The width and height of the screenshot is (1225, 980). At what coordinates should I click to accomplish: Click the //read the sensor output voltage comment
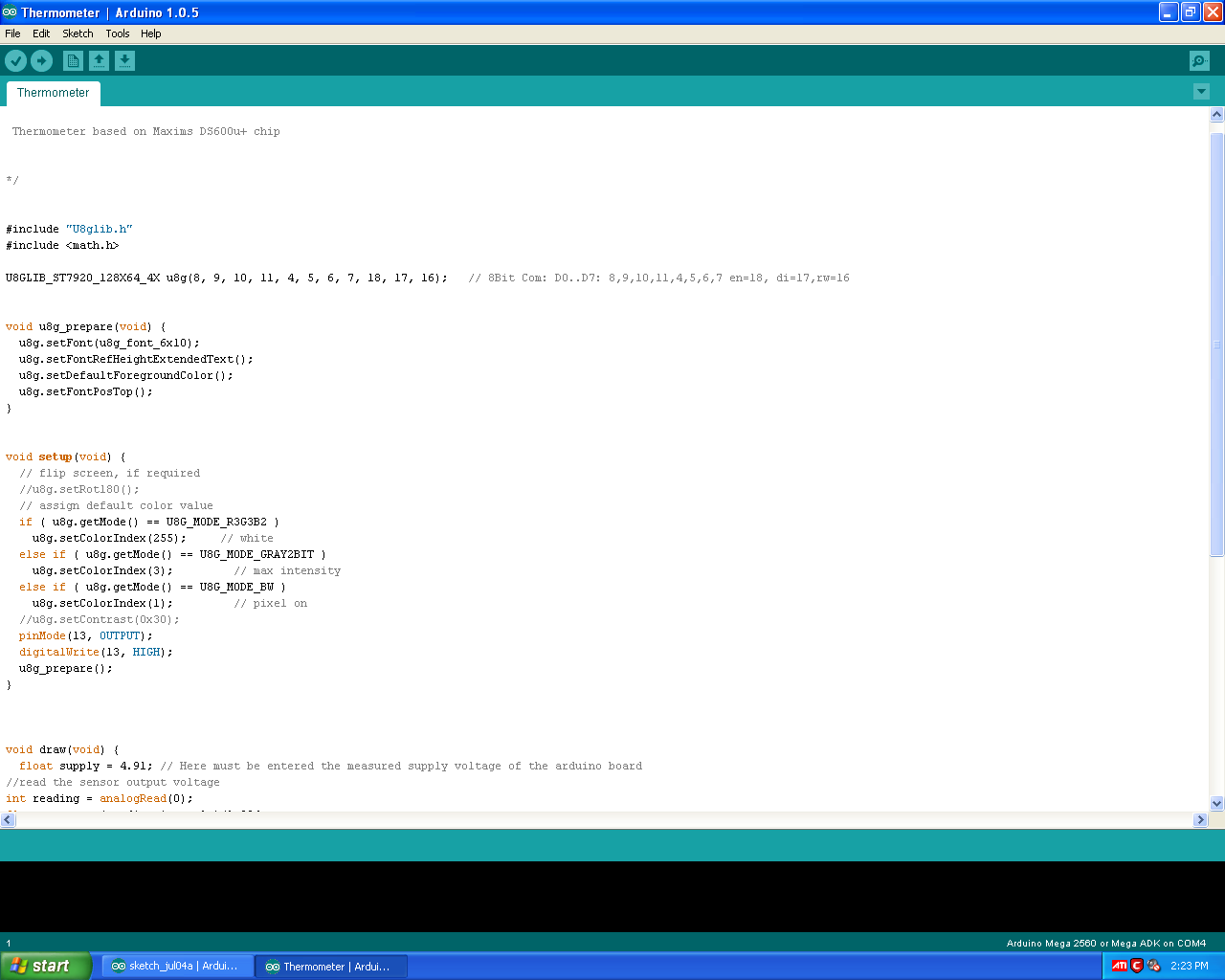click(x=113, y=783)
